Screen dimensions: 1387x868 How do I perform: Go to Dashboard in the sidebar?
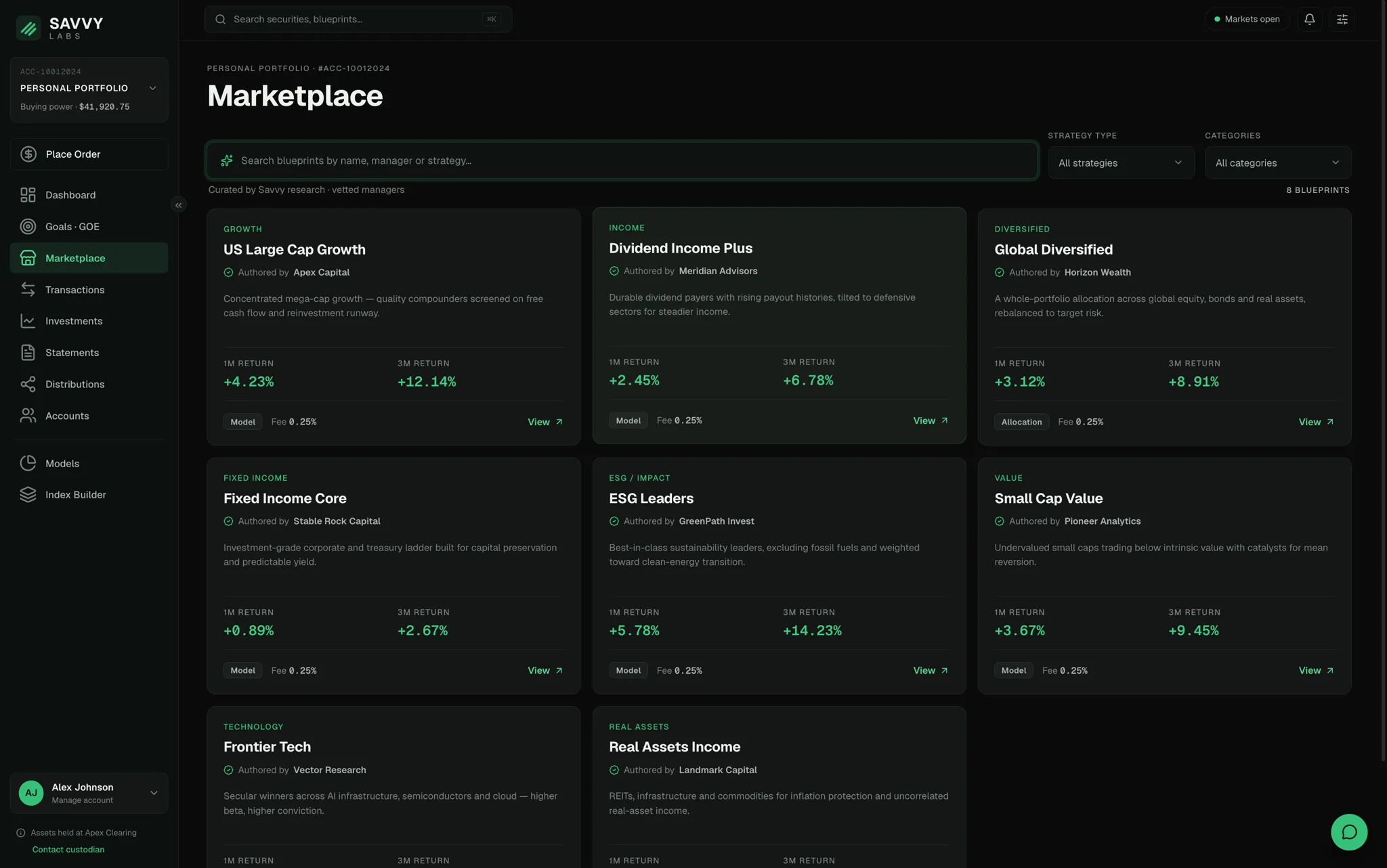click(89, 195)
